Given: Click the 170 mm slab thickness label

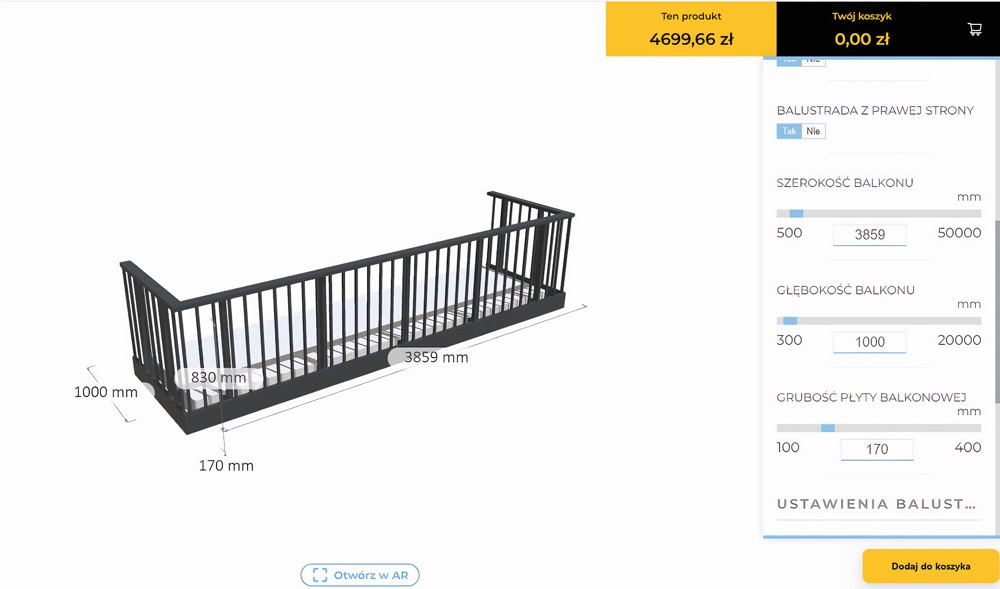Looking at the screenshot, I should pos(226,466).
